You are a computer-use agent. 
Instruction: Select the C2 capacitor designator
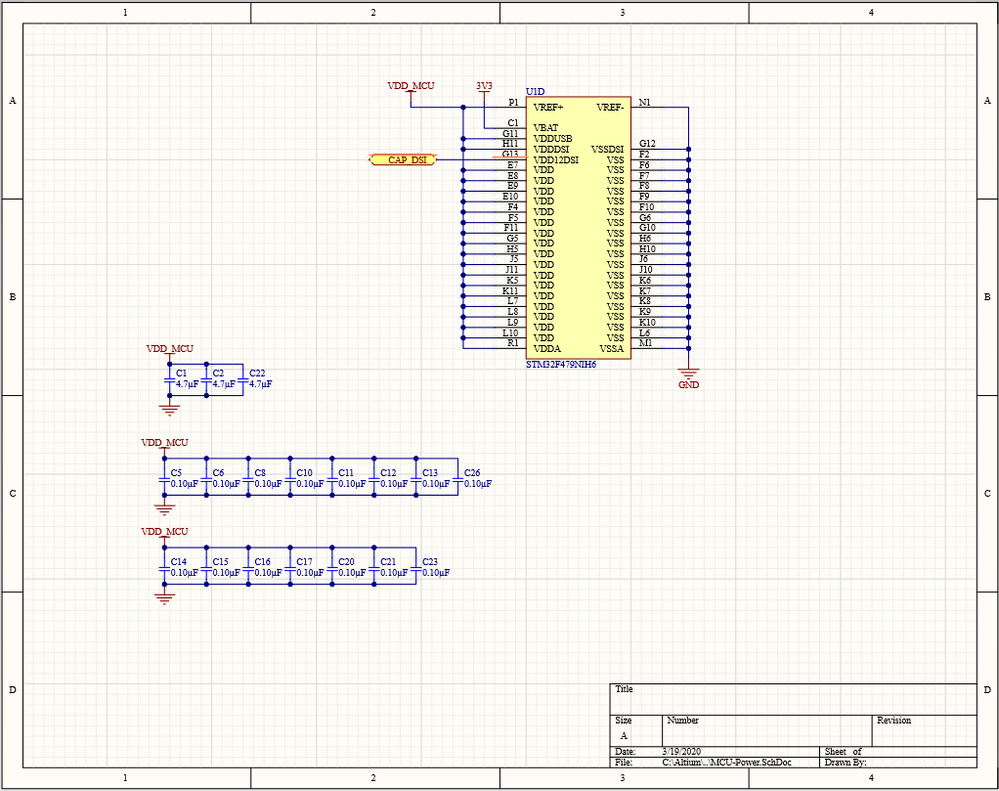click(x=219, y=373)
